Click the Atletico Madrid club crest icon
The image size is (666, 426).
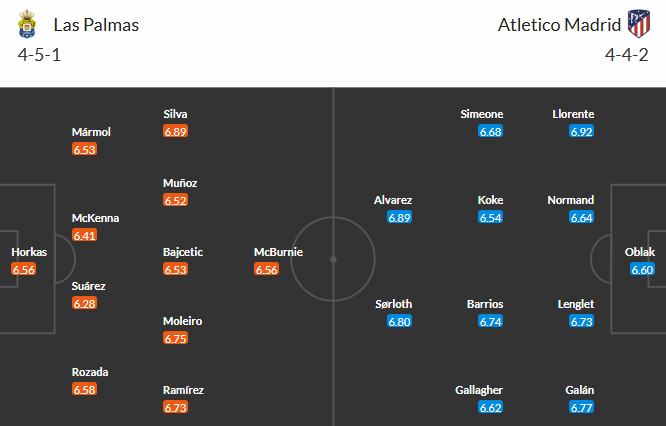638,23
